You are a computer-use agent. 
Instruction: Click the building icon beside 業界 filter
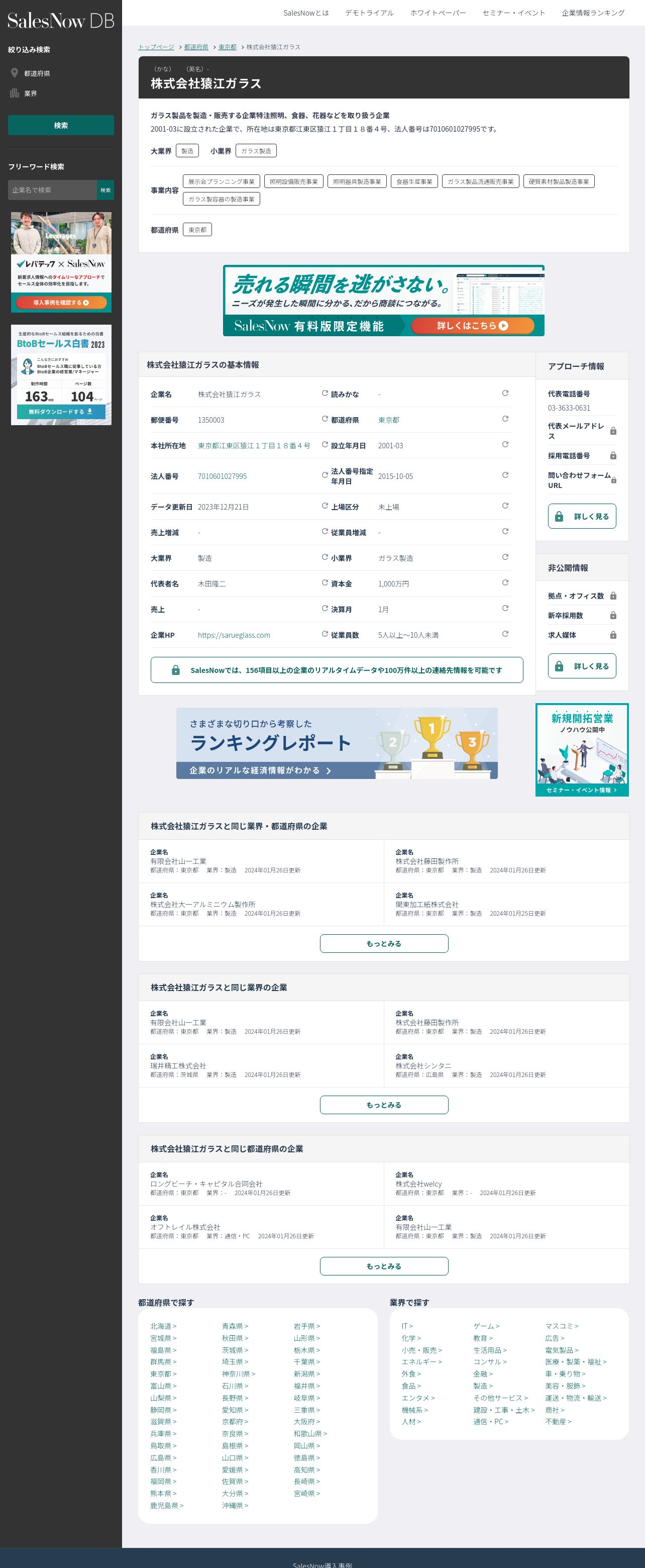point(14,93)
